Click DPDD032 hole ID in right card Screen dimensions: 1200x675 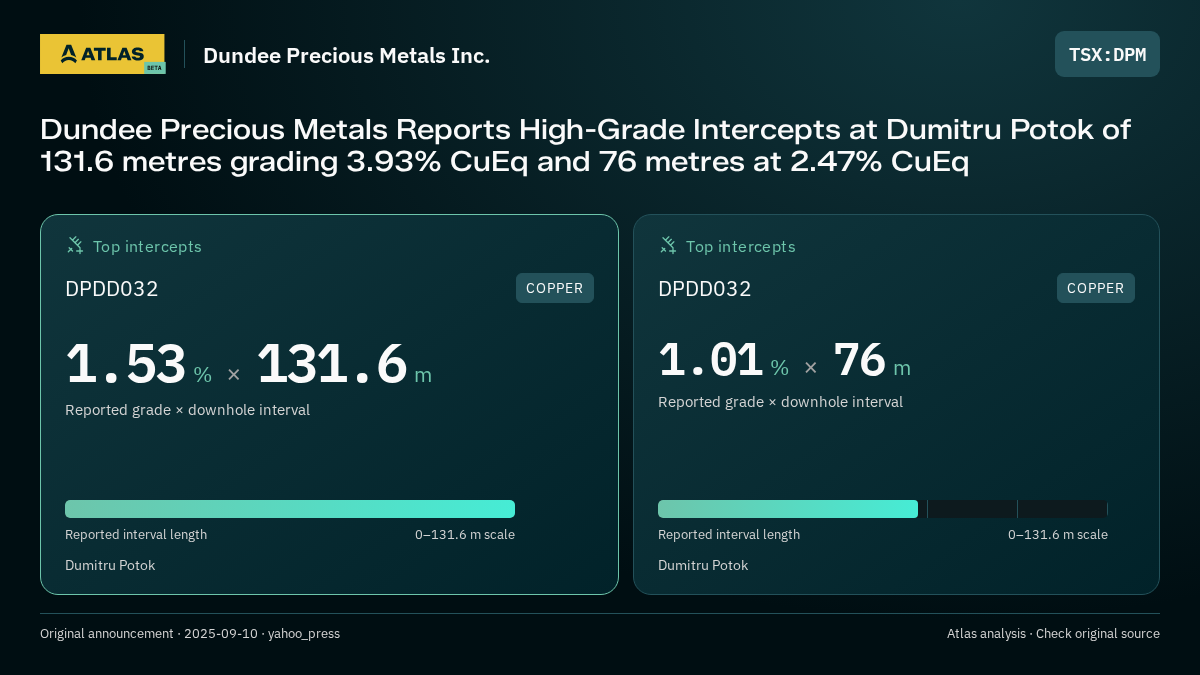tap(705, 289)
